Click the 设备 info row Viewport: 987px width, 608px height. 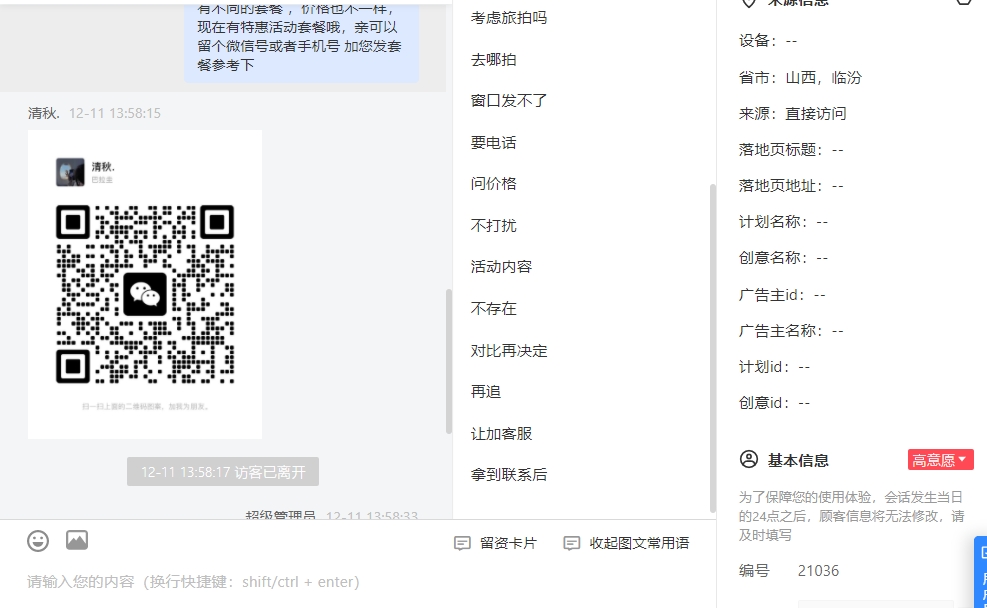(x=768, y=41)
